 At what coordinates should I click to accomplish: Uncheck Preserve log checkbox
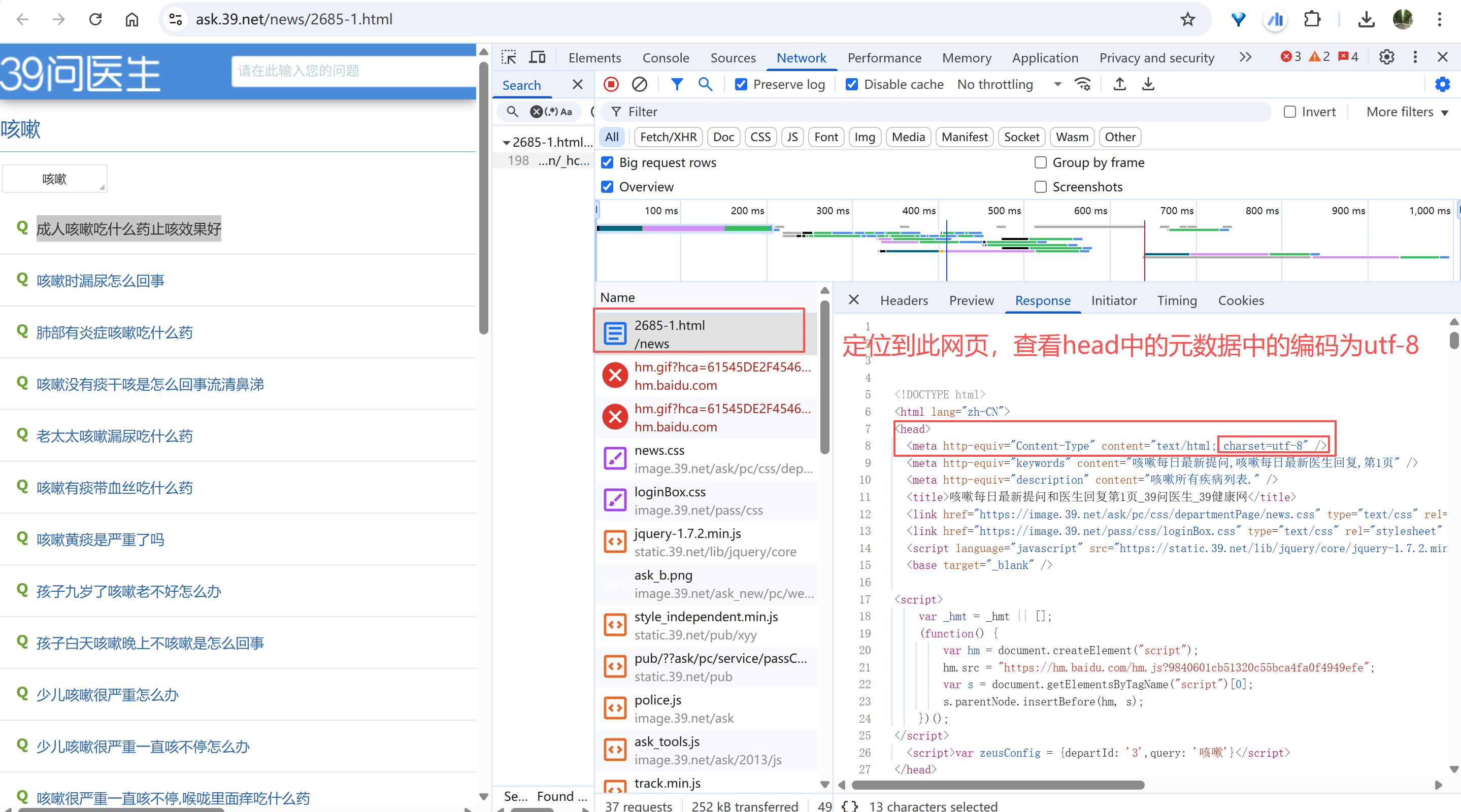point(741,84)
